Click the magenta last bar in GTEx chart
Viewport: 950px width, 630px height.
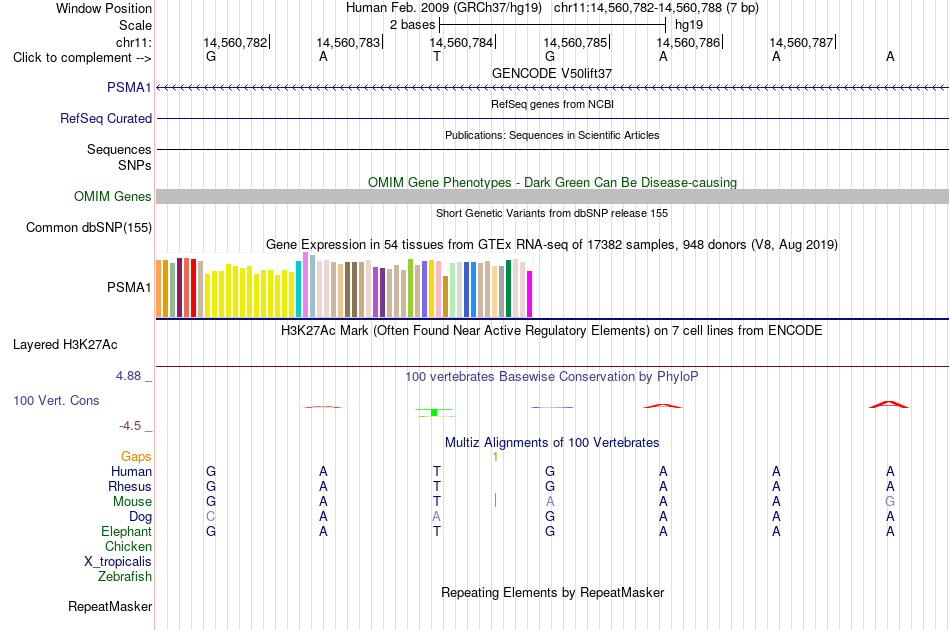click(530, 294)
